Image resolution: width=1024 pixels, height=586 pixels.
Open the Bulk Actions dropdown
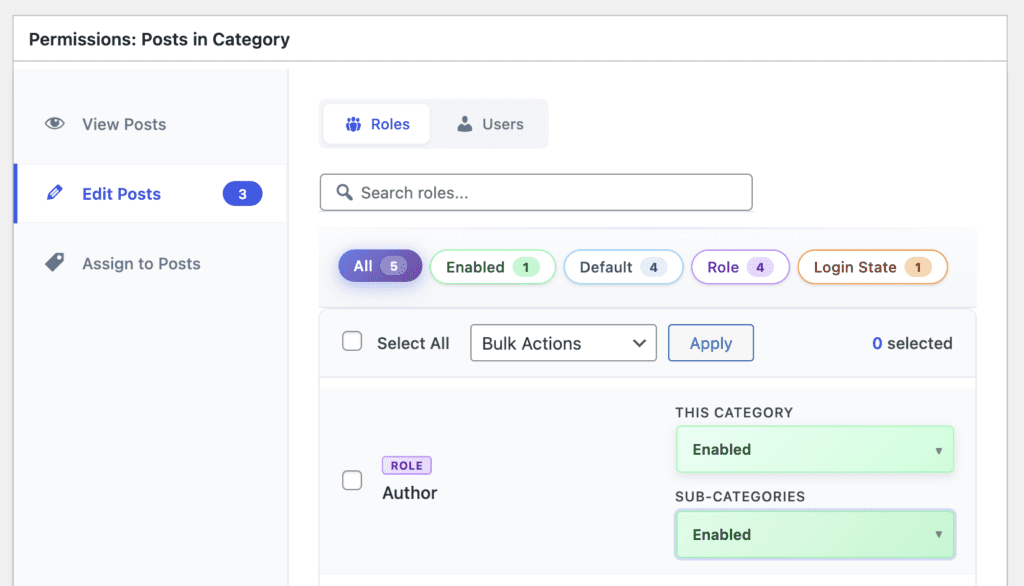563,343
